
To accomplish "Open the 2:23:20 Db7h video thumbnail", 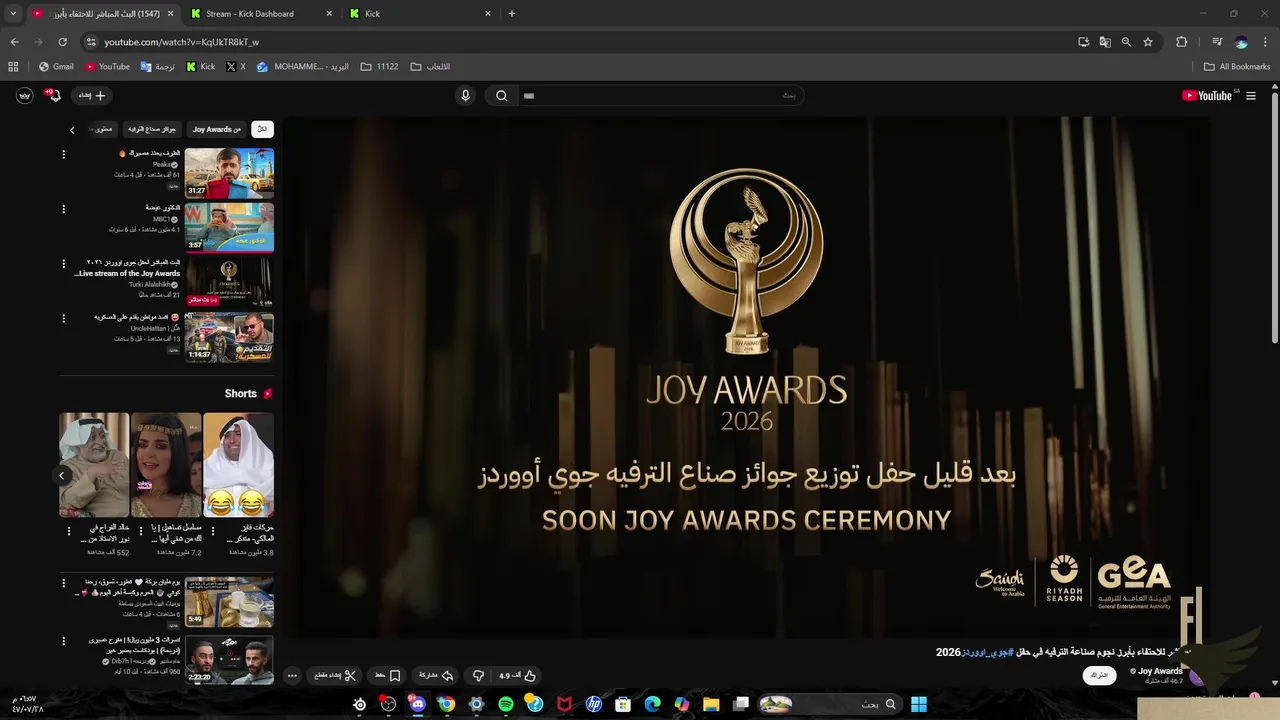I will pyautogui.click(x=229, y=659).
